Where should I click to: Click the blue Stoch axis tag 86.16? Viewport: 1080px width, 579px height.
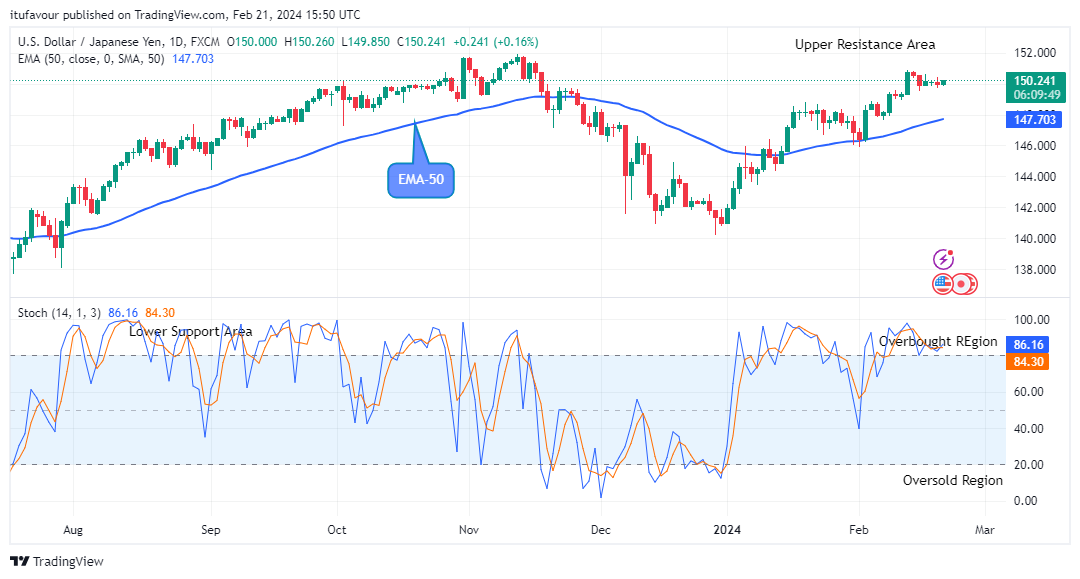click(x=1028, y=344)
